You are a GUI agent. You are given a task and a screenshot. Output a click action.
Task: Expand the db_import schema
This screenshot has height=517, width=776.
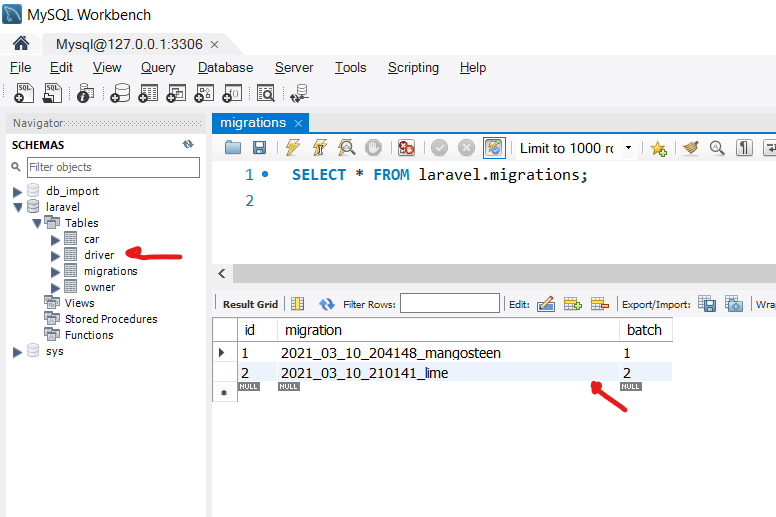[17, 191]
